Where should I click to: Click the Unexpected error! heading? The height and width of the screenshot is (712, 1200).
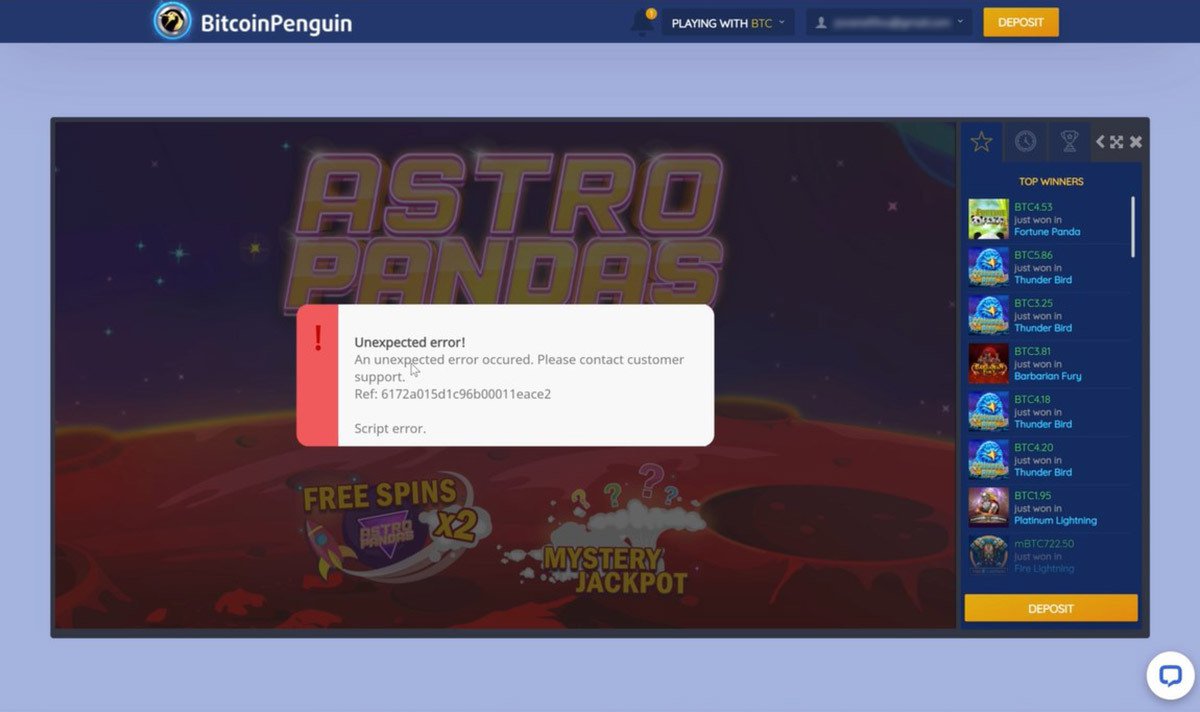(x=410, y=342)
